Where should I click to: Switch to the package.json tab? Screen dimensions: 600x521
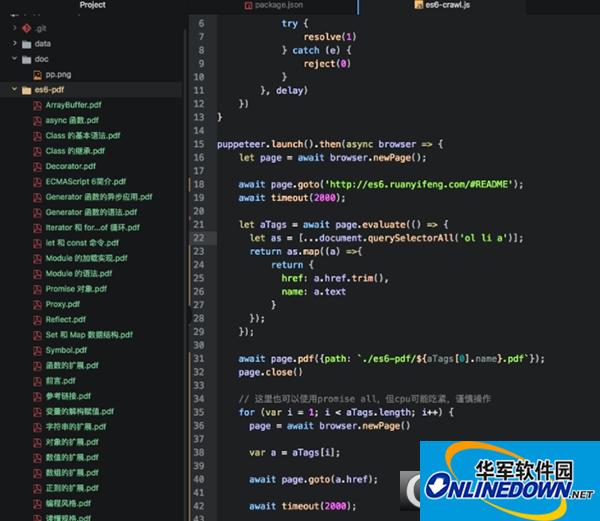click(274, 5)
